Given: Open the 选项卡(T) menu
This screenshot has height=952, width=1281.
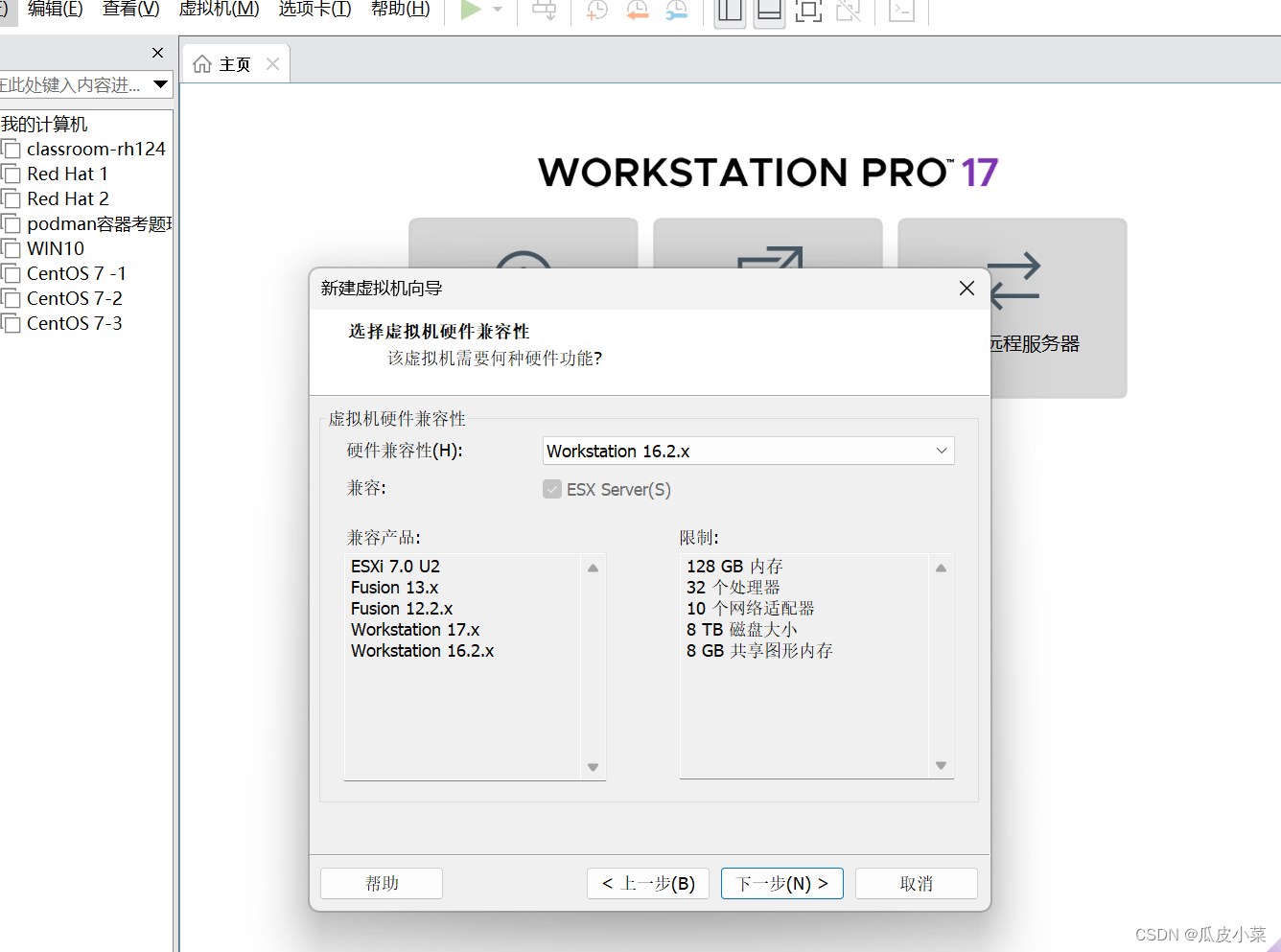Looking at the screenshot, I should [x=315, y=10].
